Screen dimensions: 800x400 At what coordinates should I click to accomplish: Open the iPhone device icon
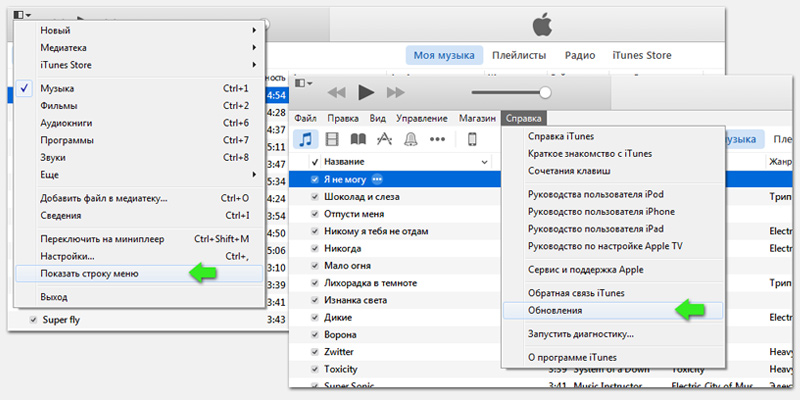point(472,139)
